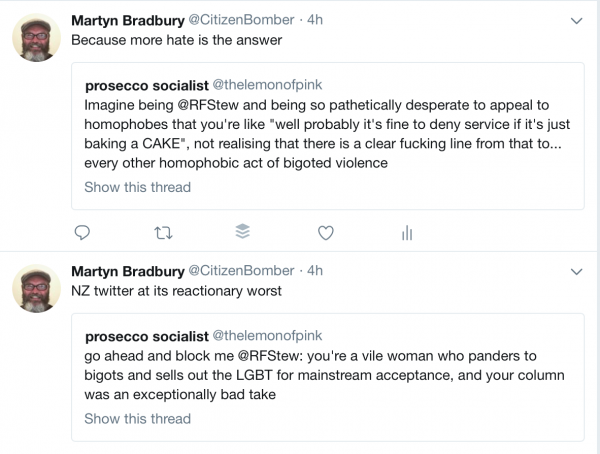600x454 pixels.
Task: Open prosecco socialist name in first quote
Action: (146, 86)
